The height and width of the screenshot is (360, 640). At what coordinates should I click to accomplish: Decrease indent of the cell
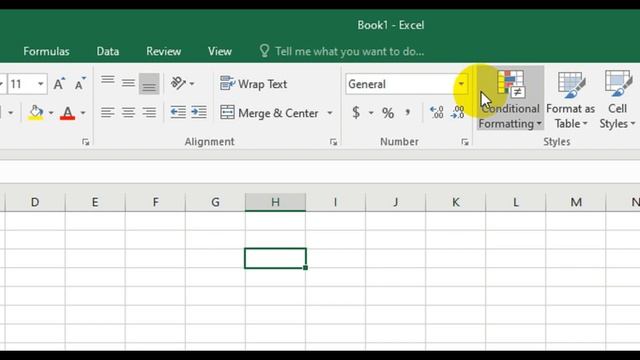click(x=178, y=112)
